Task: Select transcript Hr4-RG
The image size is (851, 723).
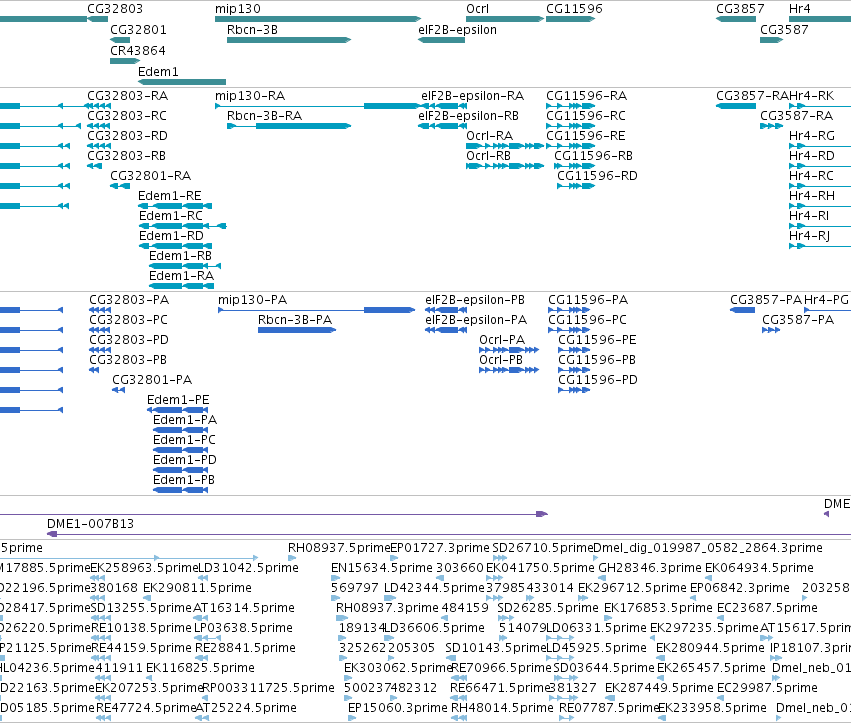Action: (820, 146)
